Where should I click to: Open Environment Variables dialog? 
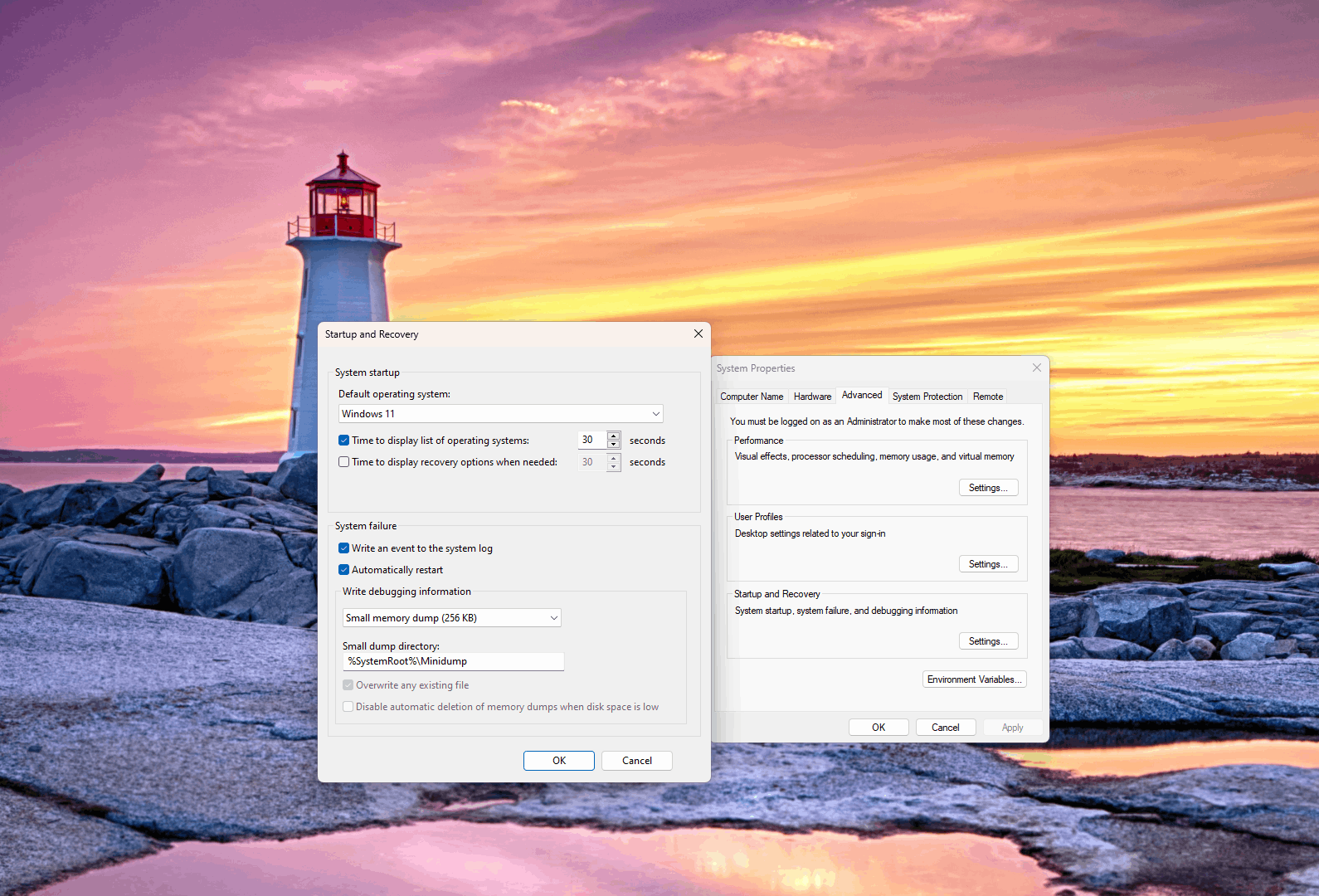point(975,679)
